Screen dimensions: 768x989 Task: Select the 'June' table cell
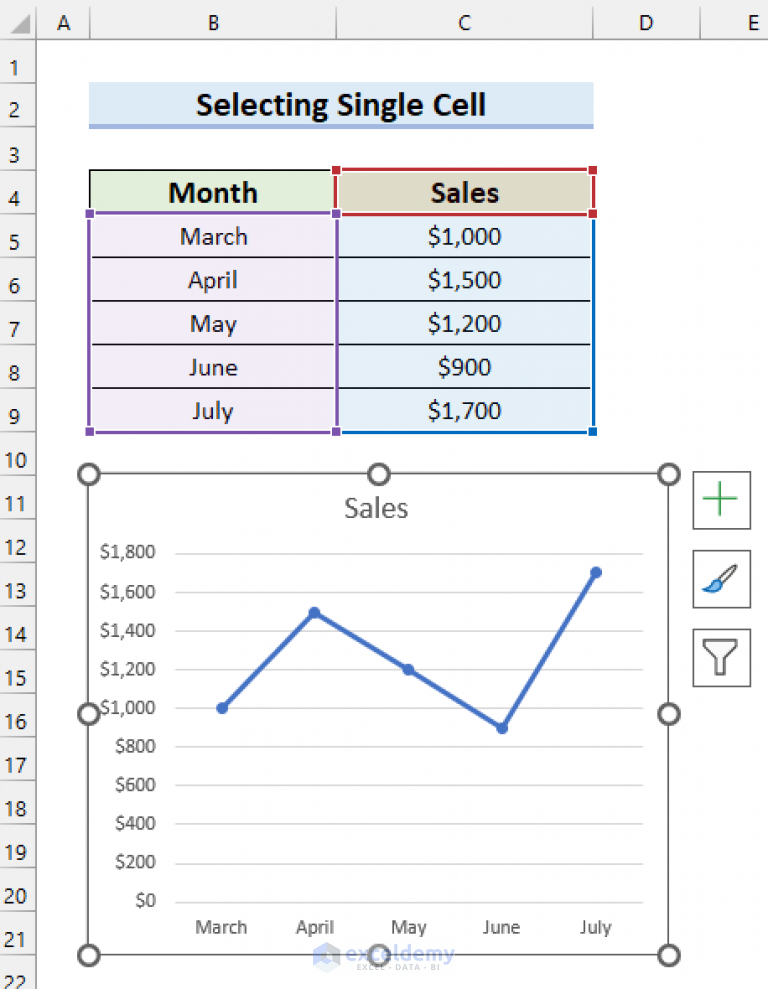(213, 367)
